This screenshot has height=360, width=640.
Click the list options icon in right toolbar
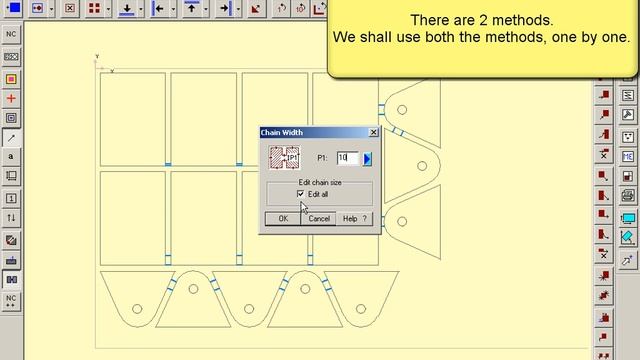click(628, 96)
